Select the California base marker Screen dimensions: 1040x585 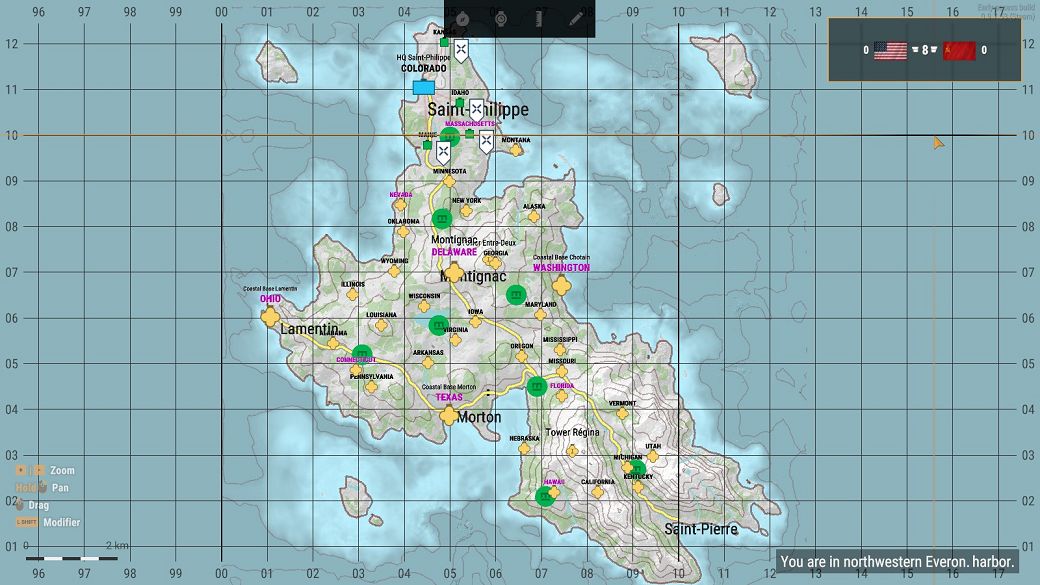[x=597, y=491]
